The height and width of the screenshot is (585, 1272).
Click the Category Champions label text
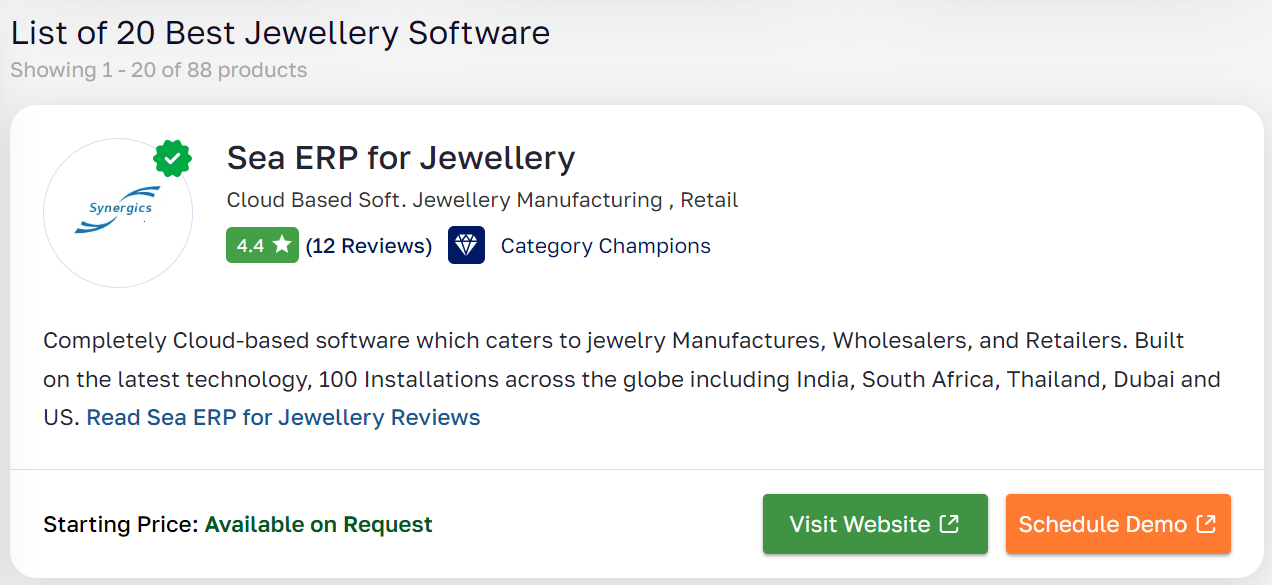pyautogui.click(x=605, y=246)
